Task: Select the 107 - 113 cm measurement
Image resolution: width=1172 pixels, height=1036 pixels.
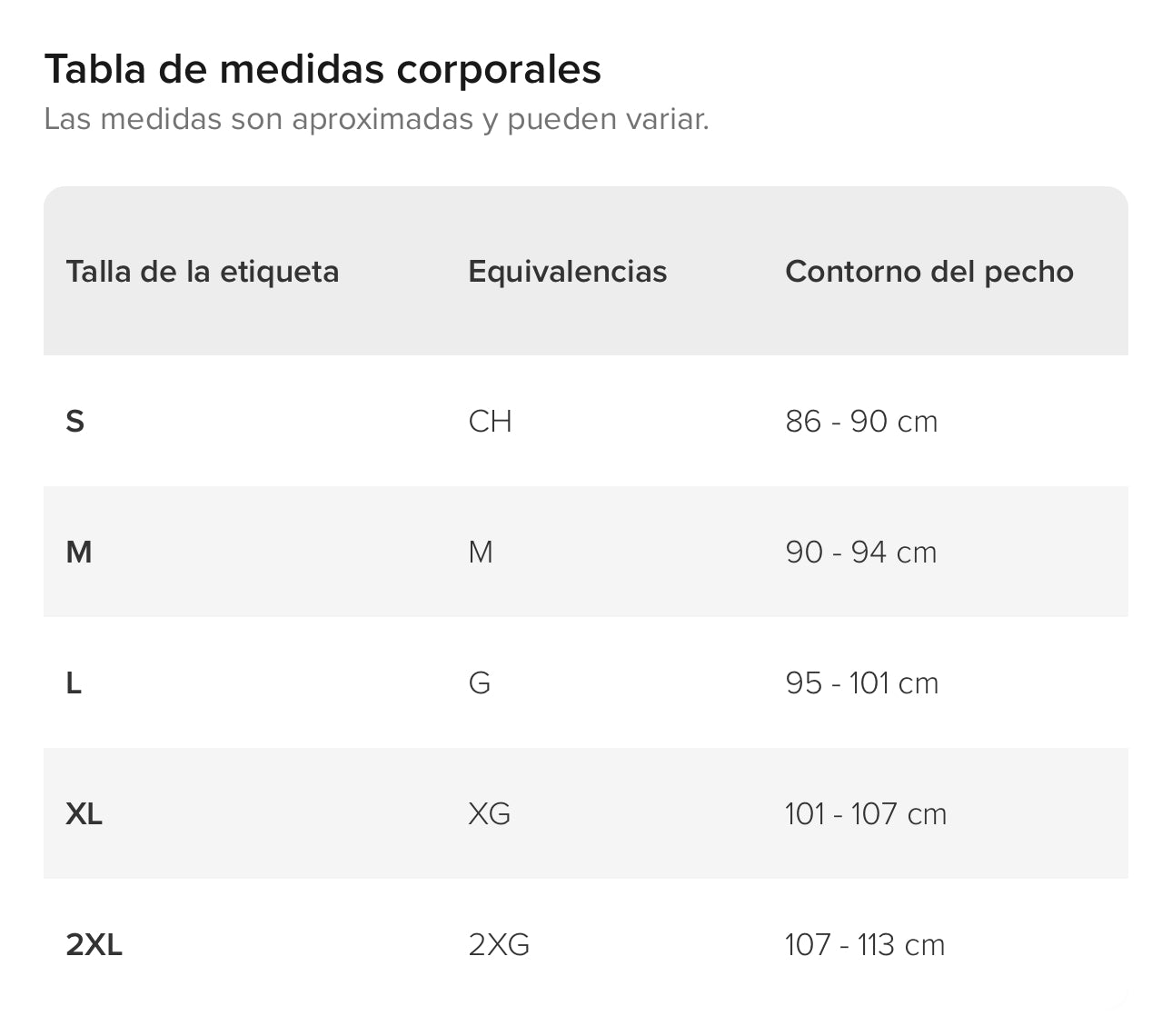Action: 864,945
